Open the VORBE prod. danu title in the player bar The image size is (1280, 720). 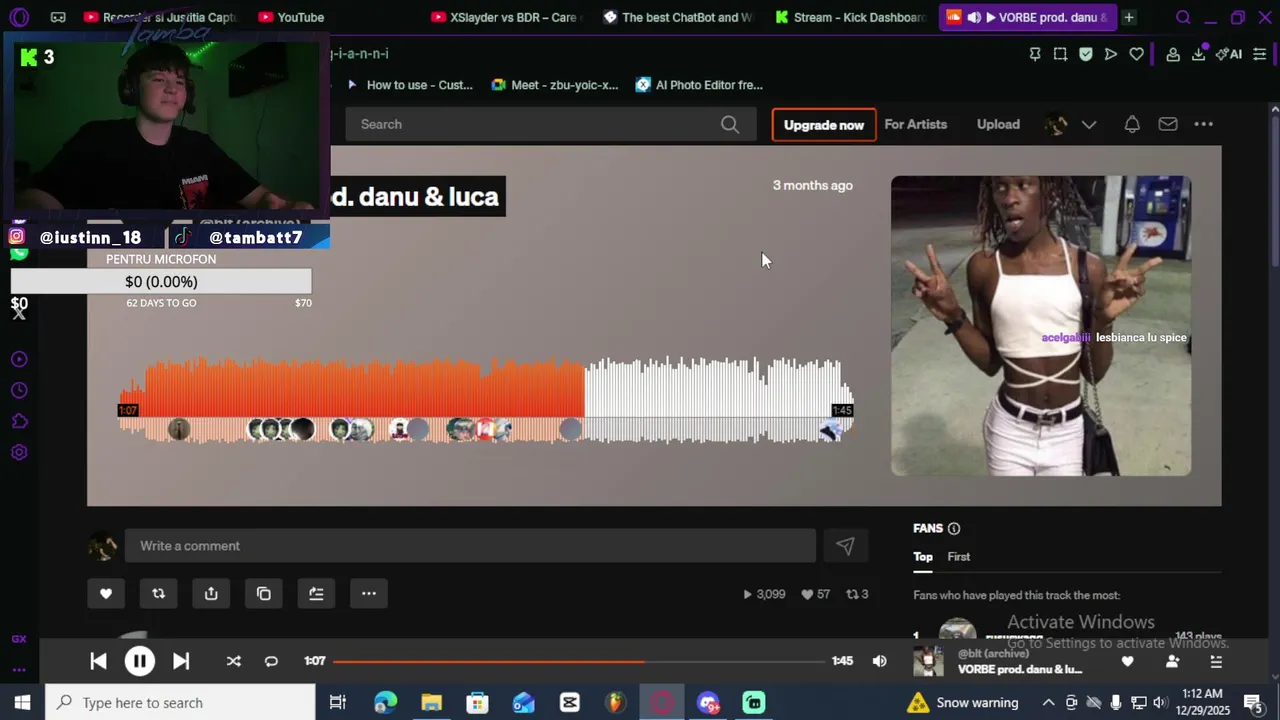(1020, 669)
